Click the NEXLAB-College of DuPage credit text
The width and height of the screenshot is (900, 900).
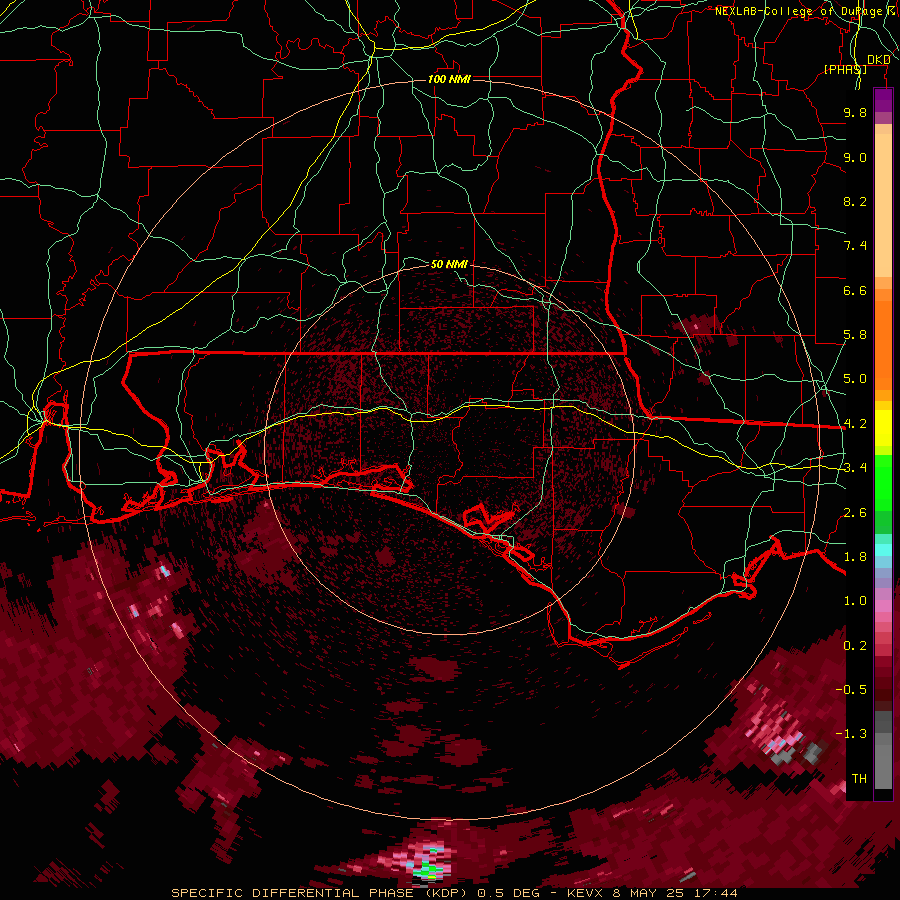click(x=802, y=11)
